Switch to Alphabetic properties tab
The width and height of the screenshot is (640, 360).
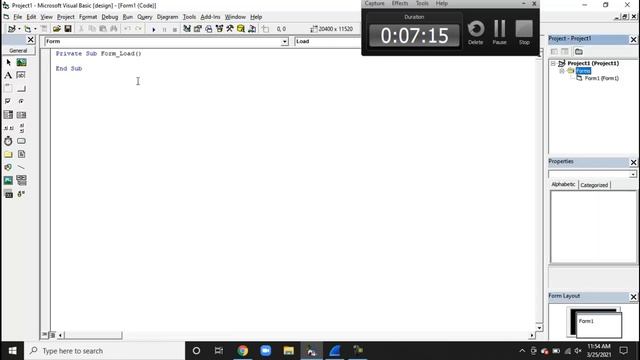(563, 184)
